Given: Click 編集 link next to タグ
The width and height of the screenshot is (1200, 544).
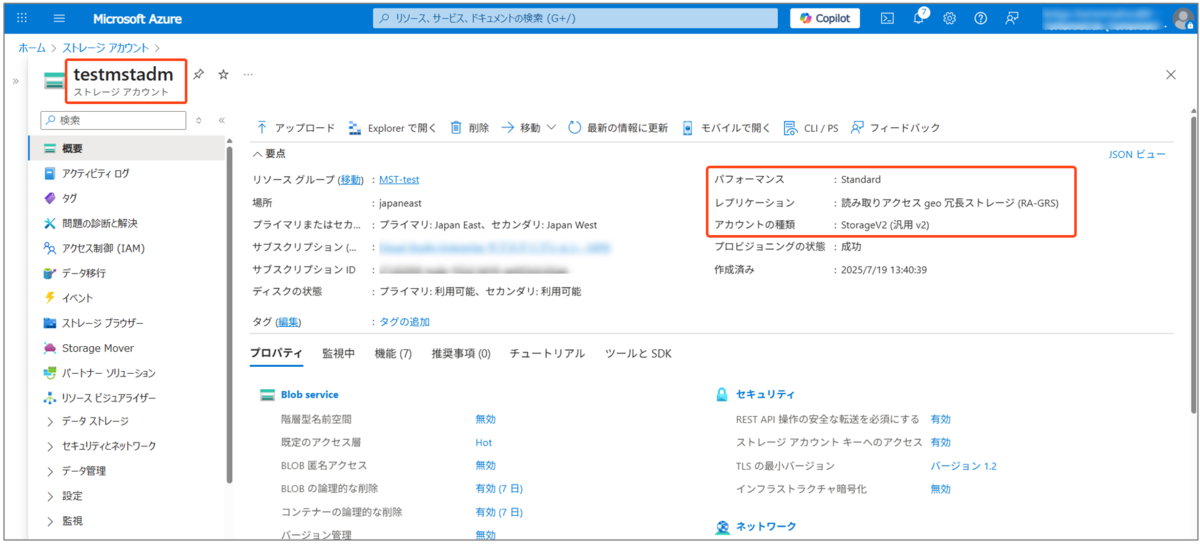Looking at the screenshot, I should (x=288, y=322).
